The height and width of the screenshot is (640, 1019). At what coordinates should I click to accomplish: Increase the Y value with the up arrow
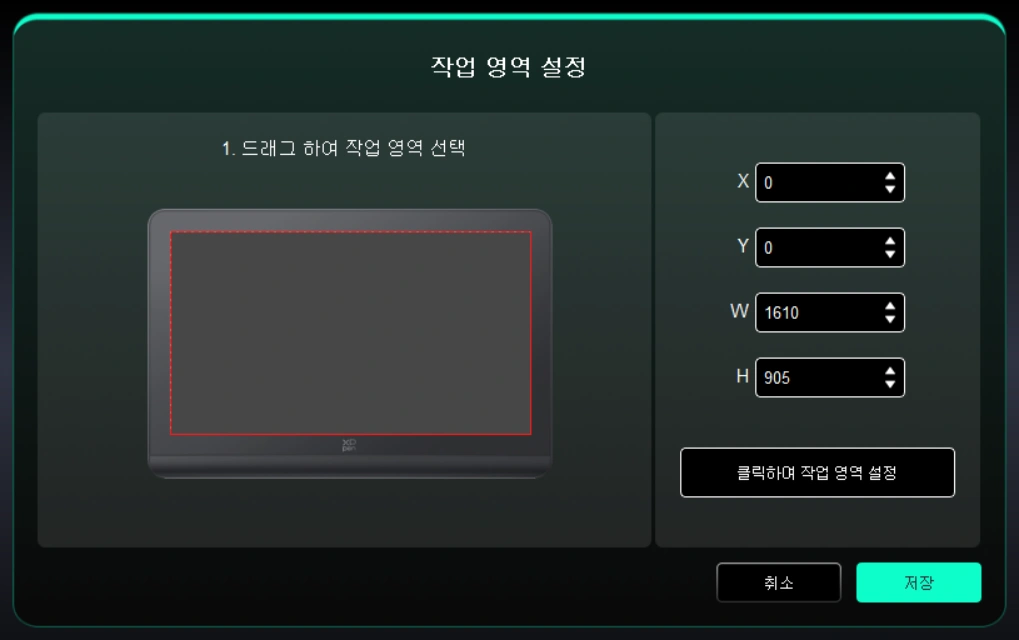pyautogui.click(x=890, y=241)
